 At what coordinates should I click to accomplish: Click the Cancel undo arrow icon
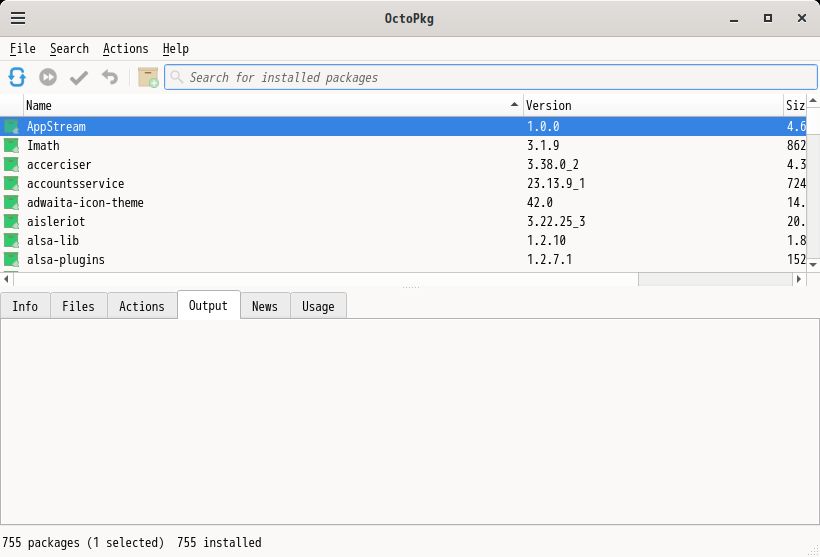[x=110, y=77]
